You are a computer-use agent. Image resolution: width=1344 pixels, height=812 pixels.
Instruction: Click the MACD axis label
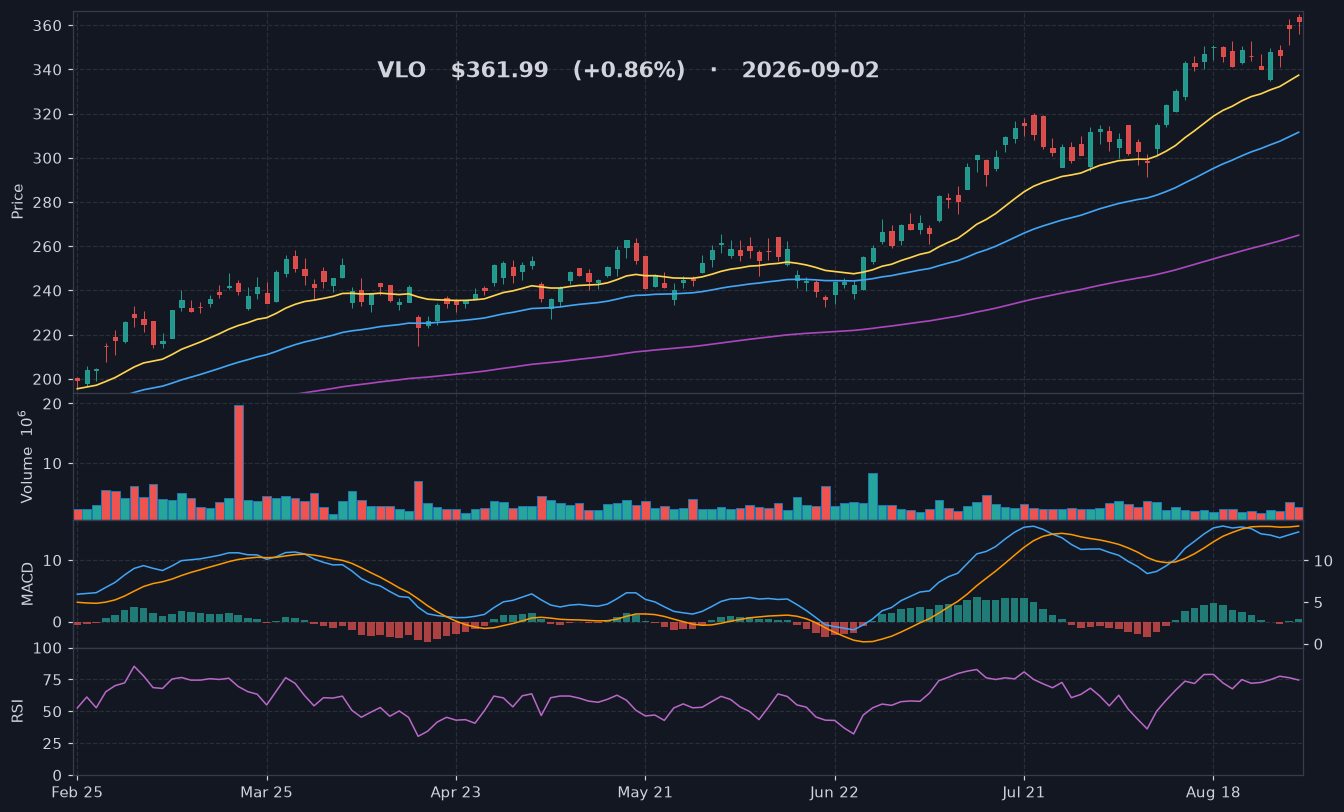(x=27, y=583)
